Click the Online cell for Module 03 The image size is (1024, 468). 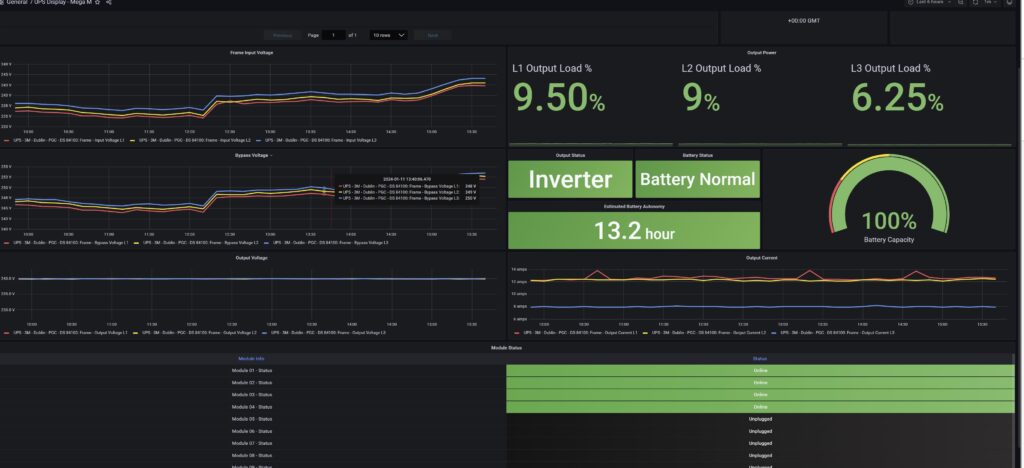pyautogui.click(x=760, y=395)
